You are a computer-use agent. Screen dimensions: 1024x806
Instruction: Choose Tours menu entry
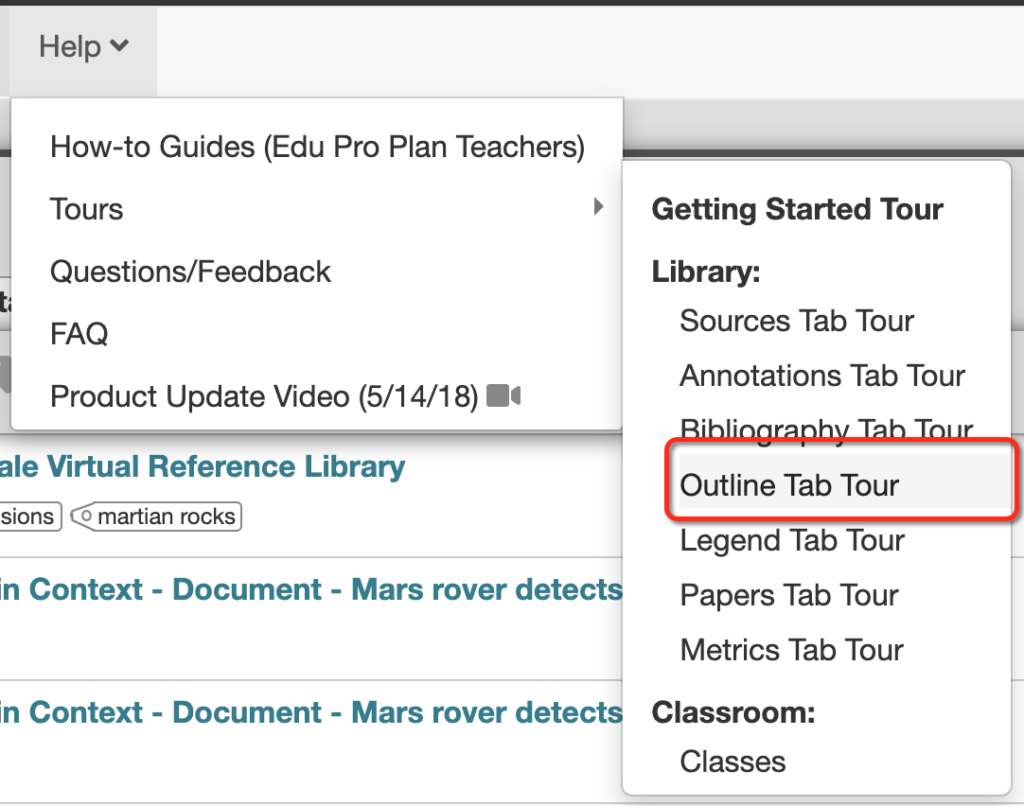pyautogui.click(x=317, y=209)
